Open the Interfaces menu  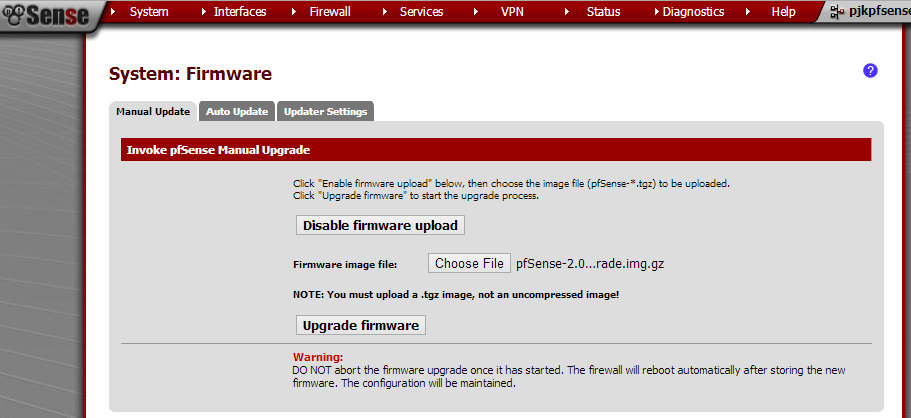(x=240, y=12)
